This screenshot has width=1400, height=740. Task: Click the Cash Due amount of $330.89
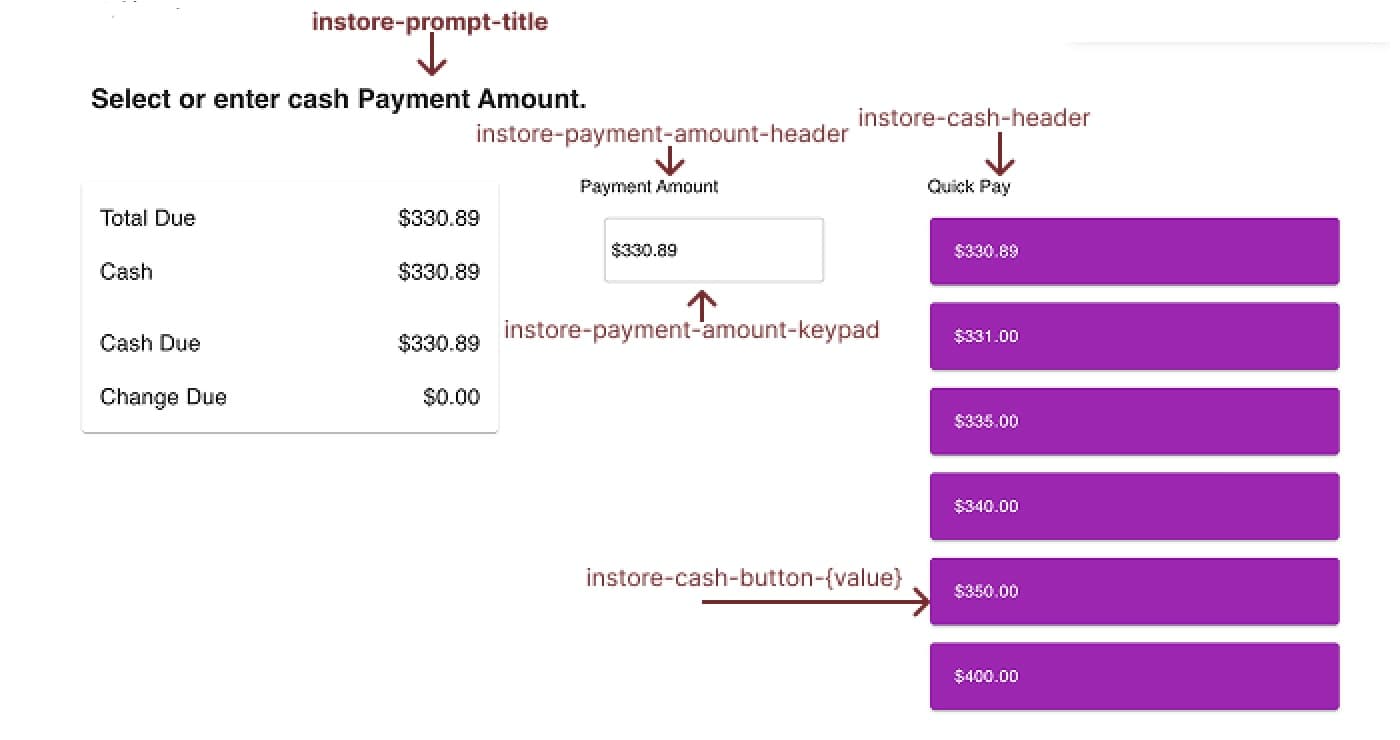(440, 343)
